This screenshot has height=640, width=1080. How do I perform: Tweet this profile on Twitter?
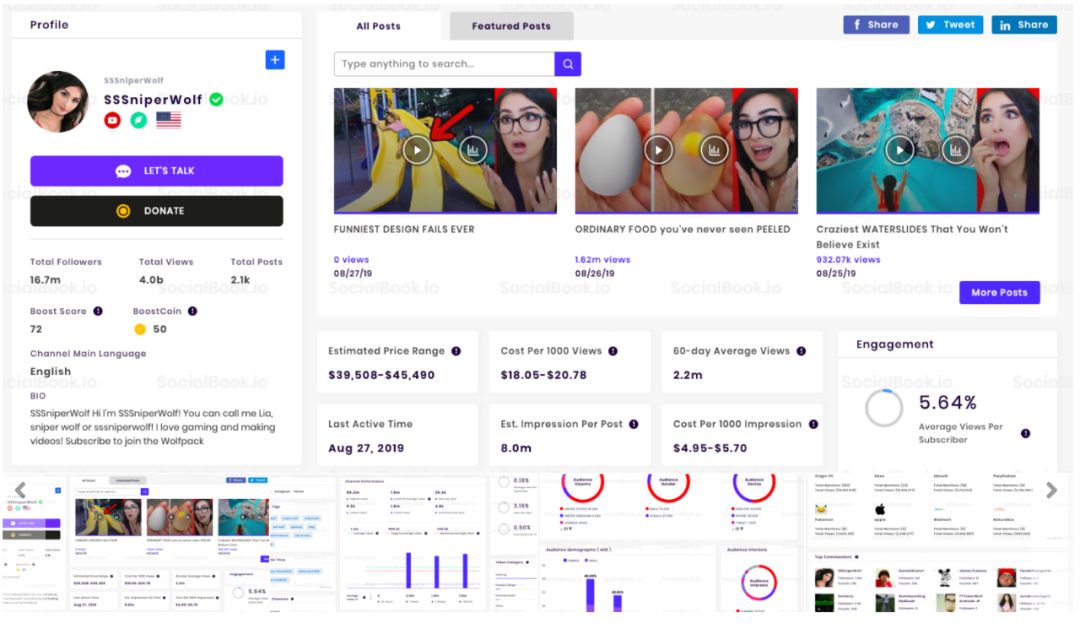click(950, 25)
